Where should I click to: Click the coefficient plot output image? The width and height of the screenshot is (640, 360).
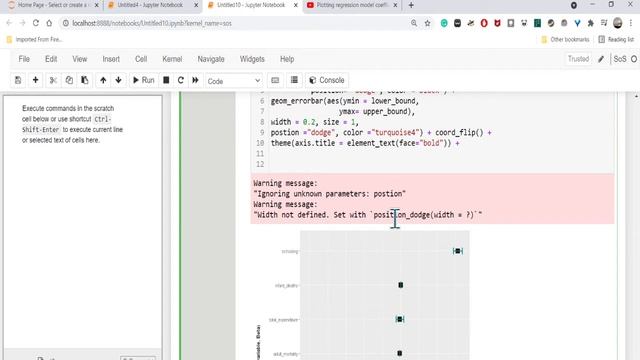(x=363, y=295)
